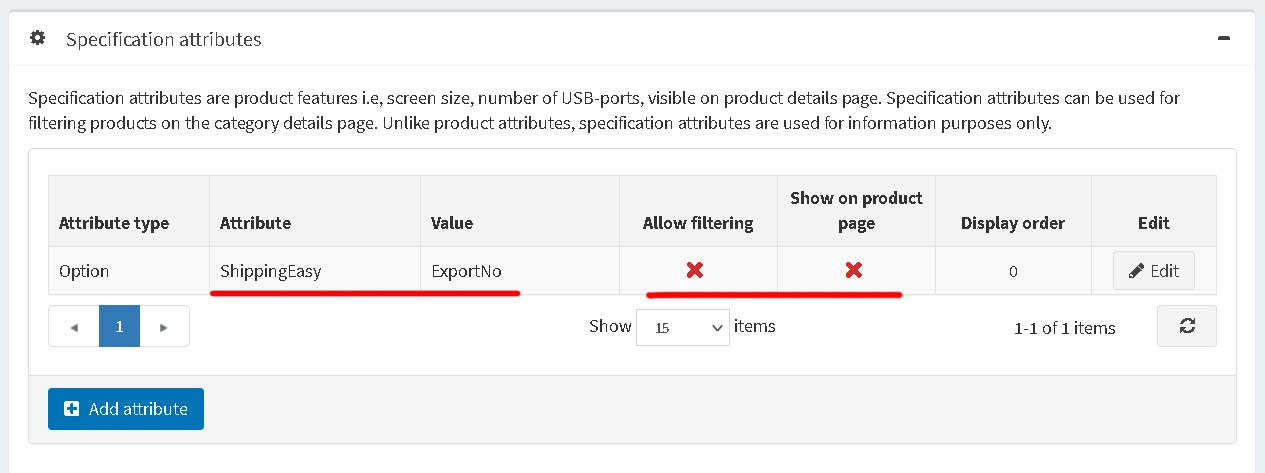This screenshot has width=1265, height=473.
Task: Click the red X under Show on product page
Action: click(853, 270)
